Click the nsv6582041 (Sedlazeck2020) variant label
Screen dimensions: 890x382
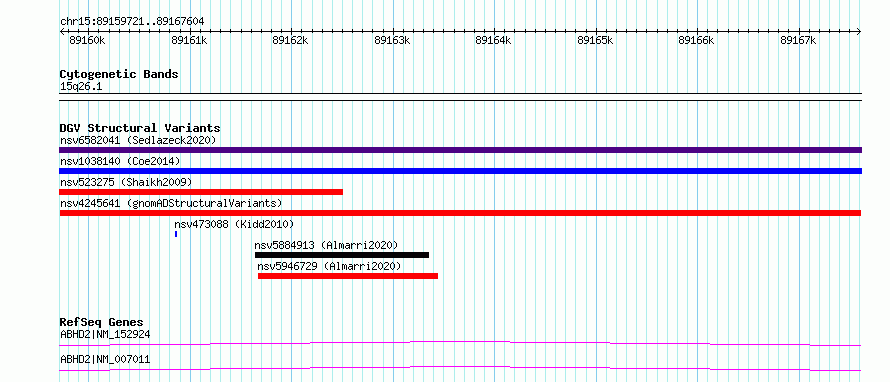coord(138,140)
